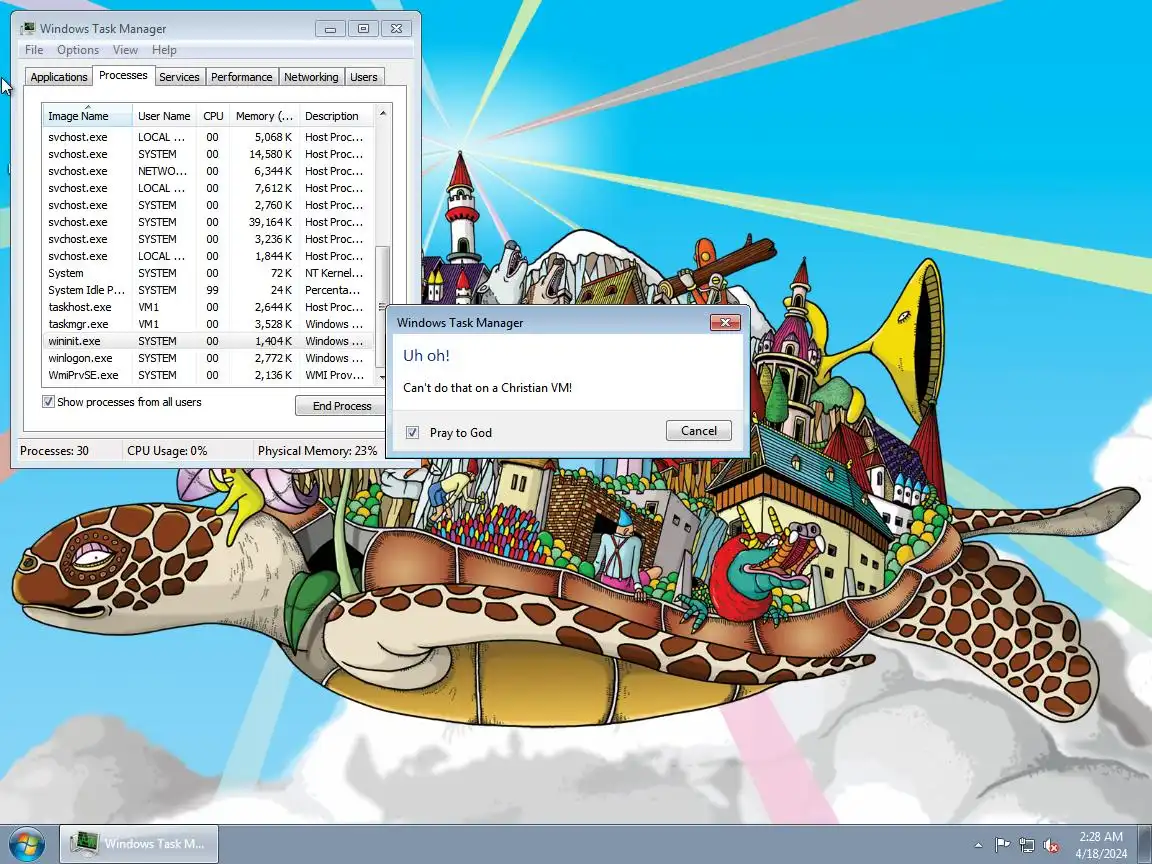This screenshot has height=864, width=1152.
Task: Click the process list scroll down arrow
Action: [x=382, y=377]
